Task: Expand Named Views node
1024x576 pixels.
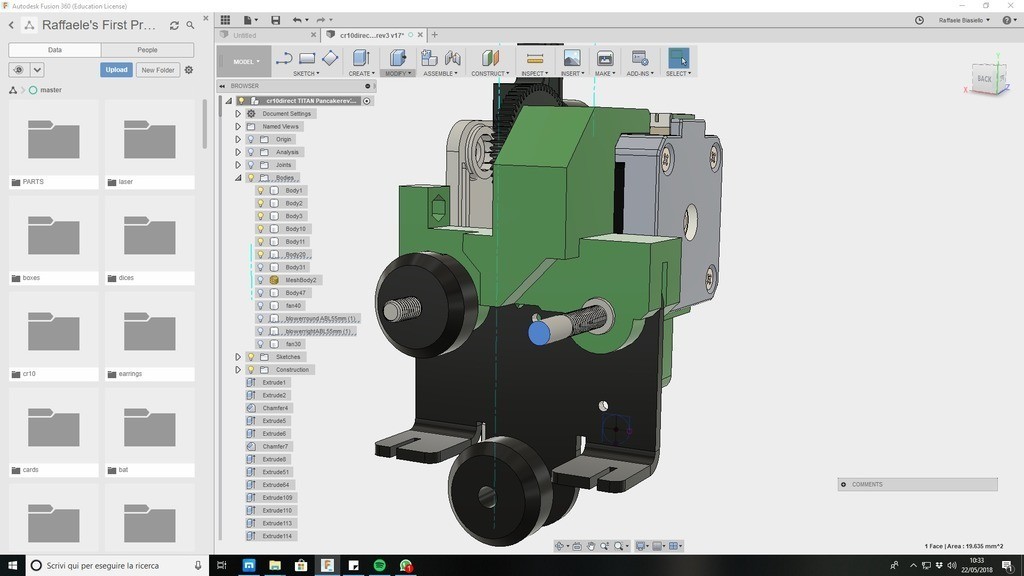Action: coord(238,127)
